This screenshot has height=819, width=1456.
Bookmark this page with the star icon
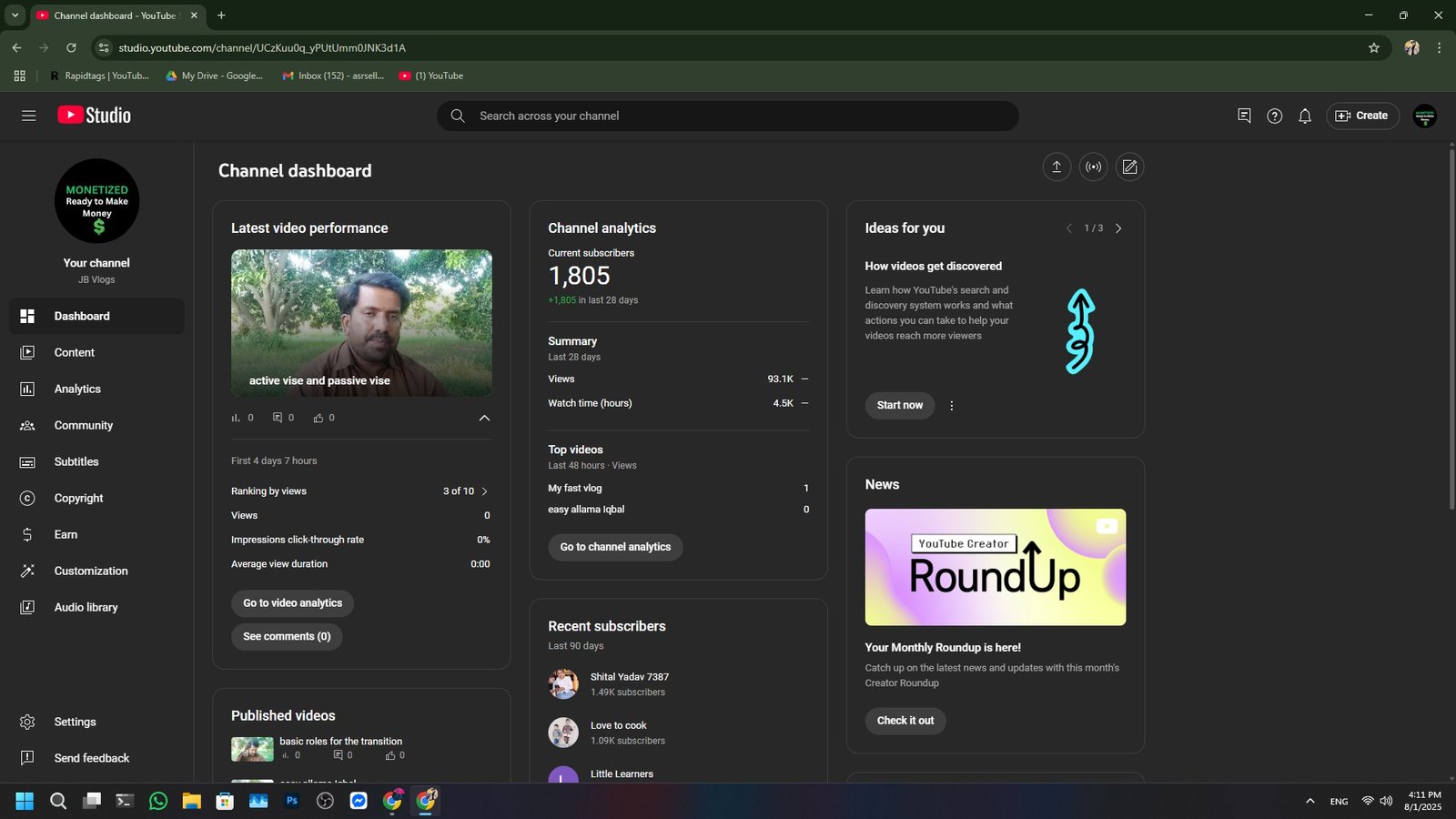[x=1374, y=47]
